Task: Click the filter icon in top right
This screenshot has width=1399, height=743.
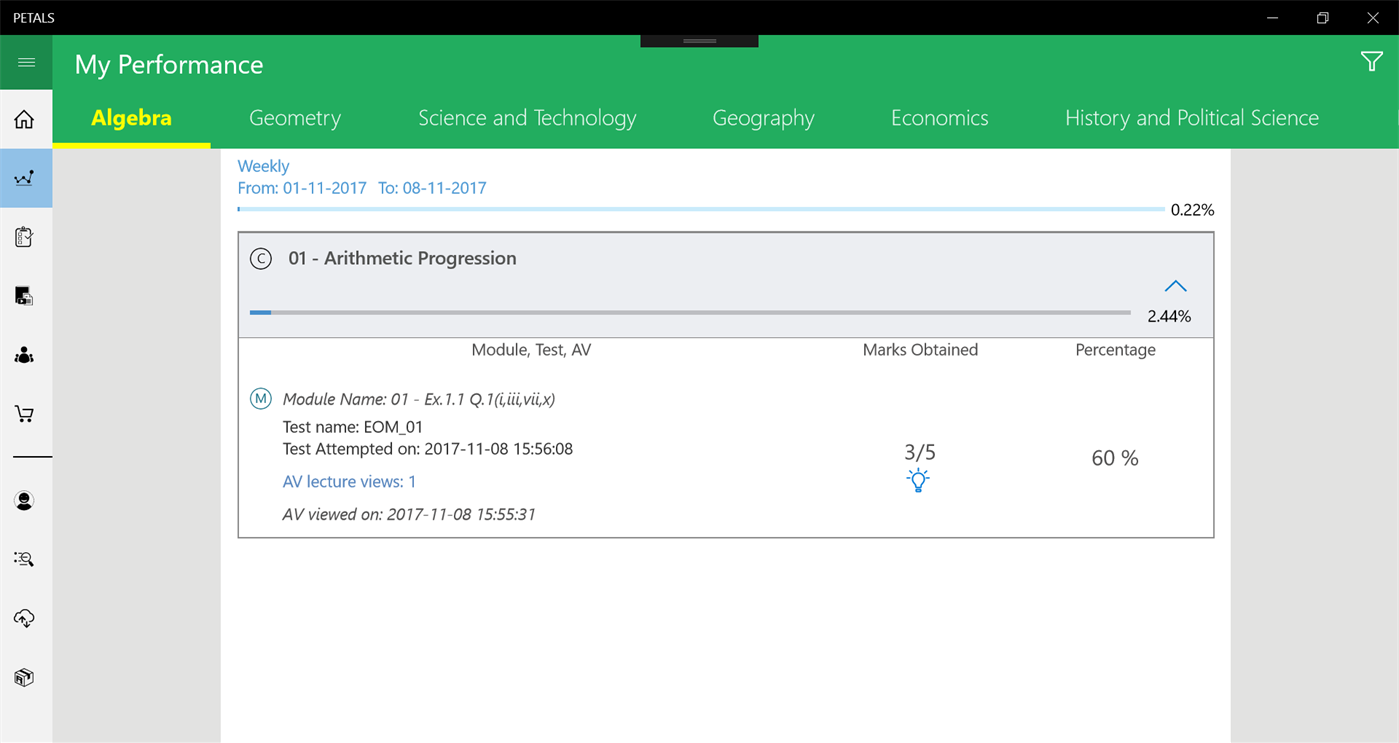Action: [x=1371, y=61]
